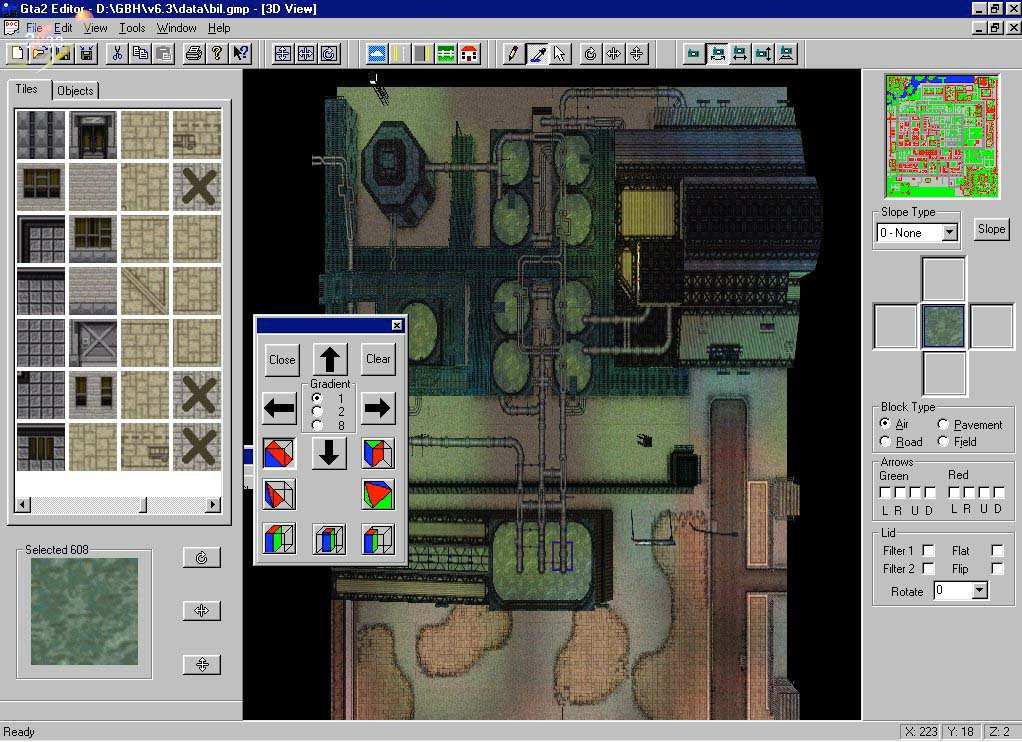Enable the Lid Flat checkbox
Screen dimensions: 1022x742
tap(997, 550)
